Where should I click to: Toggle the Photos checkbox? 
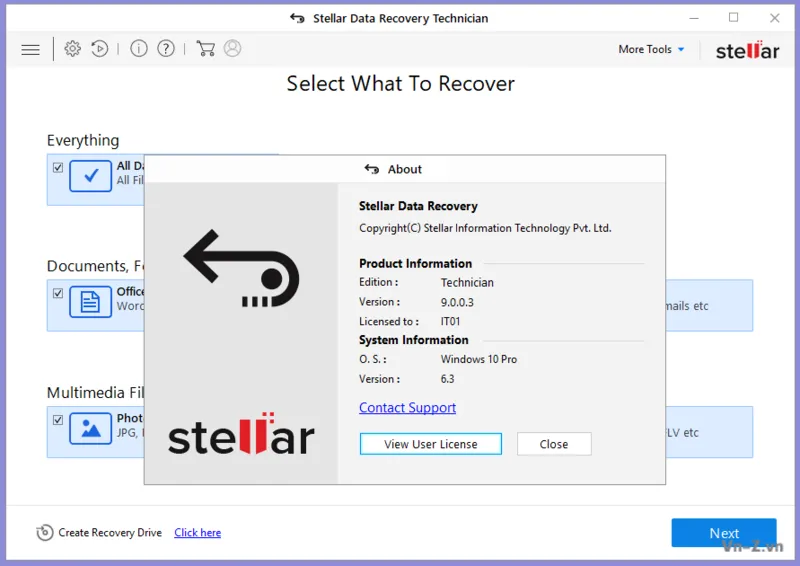pyautogui.click(x=58, y=420)
